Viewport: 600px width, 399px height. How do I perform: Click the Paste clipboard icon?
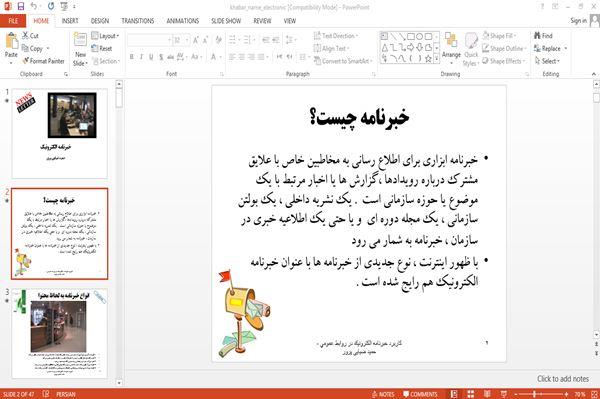pos(11,41)
